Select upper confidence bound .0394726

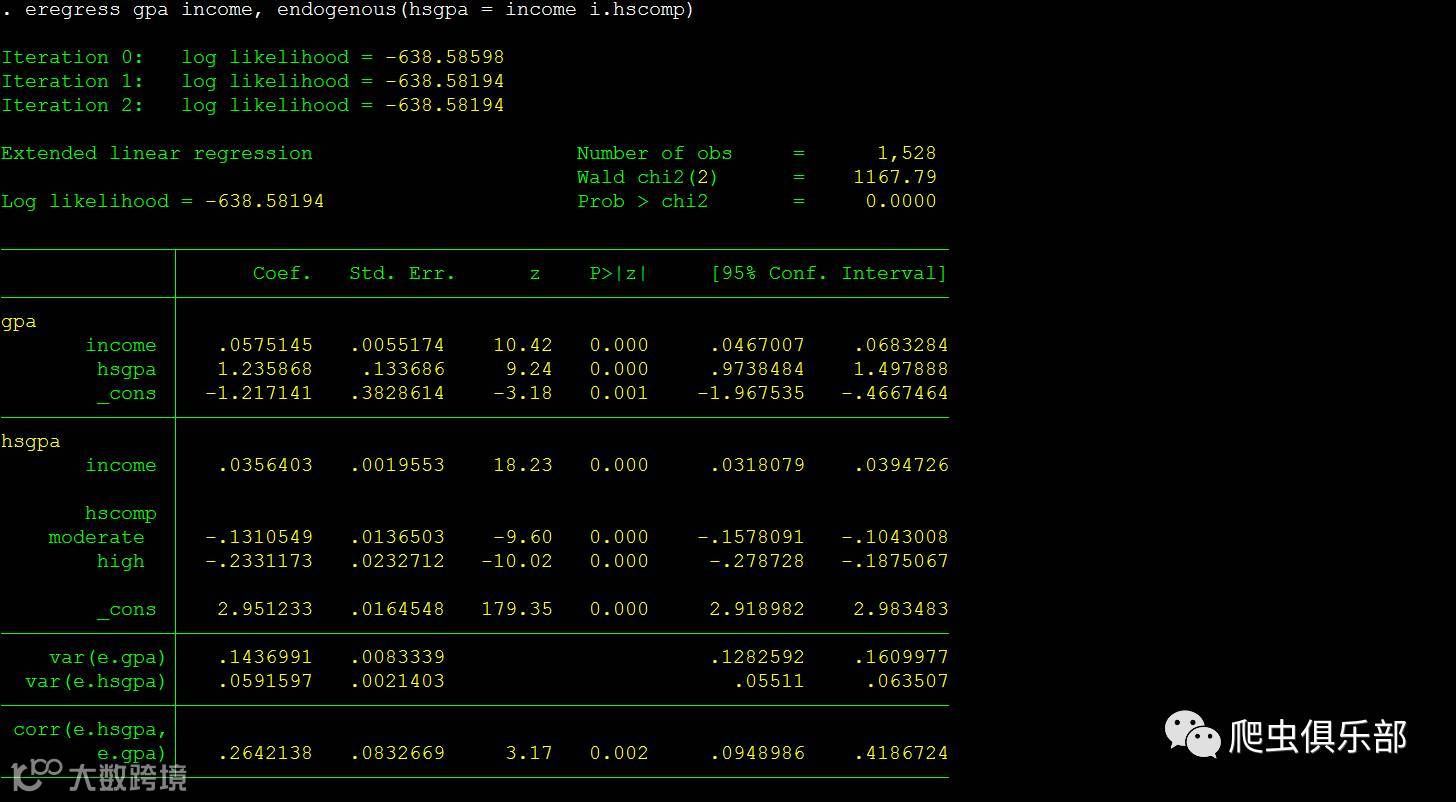pos(901,465)
